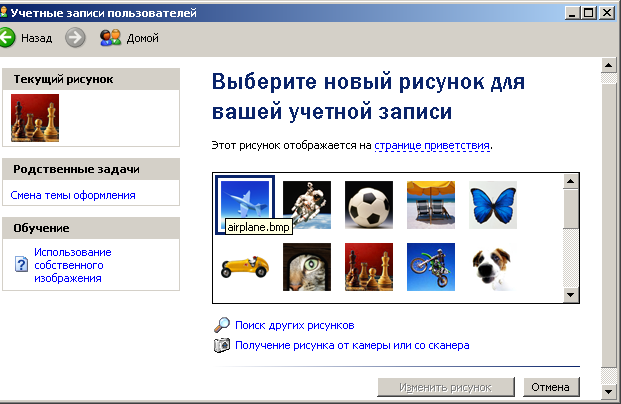
Task: Click the help question mark icon
Action: (21, 264)
